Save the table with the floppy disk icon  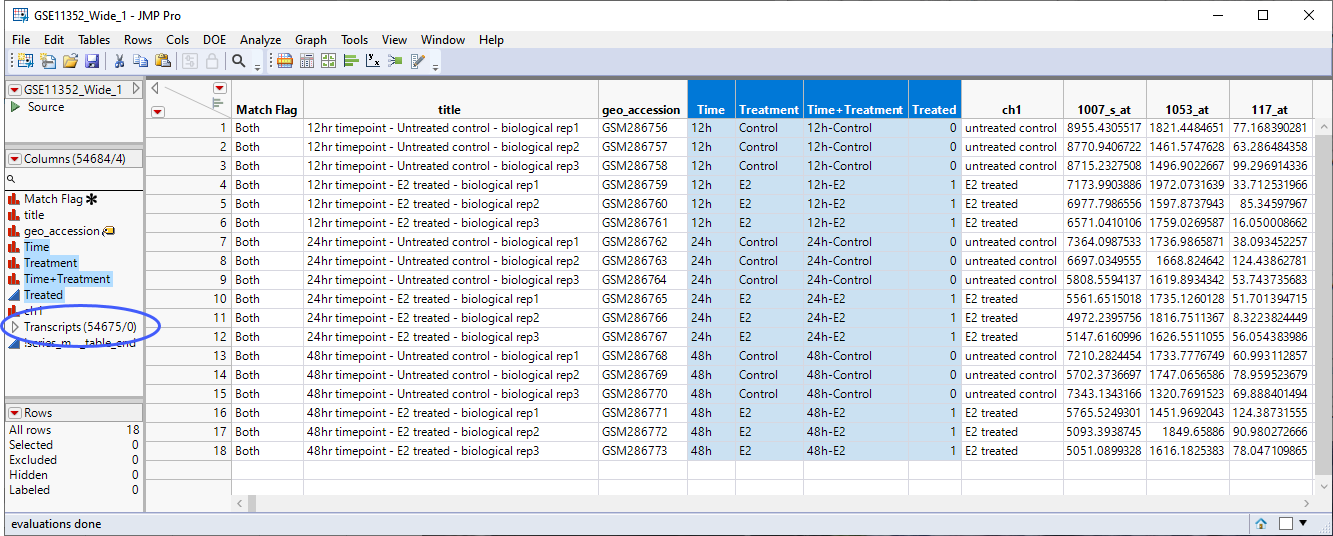[92, 61]
